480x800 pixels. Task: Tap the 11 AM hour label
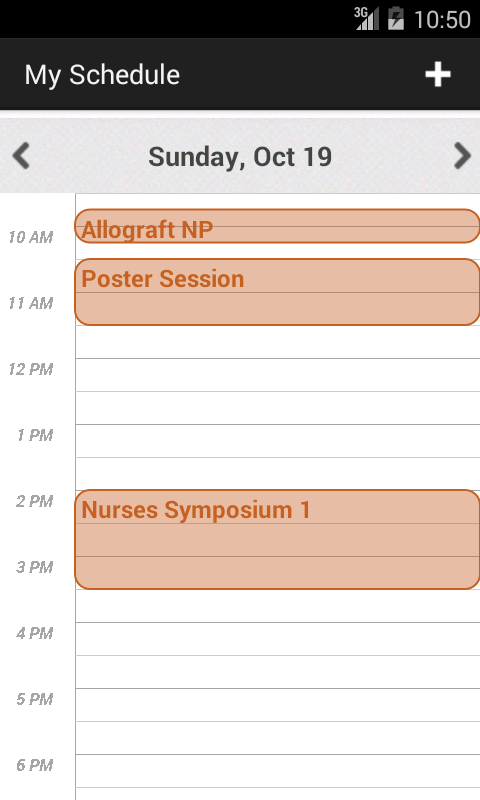(x=31, y=304)
